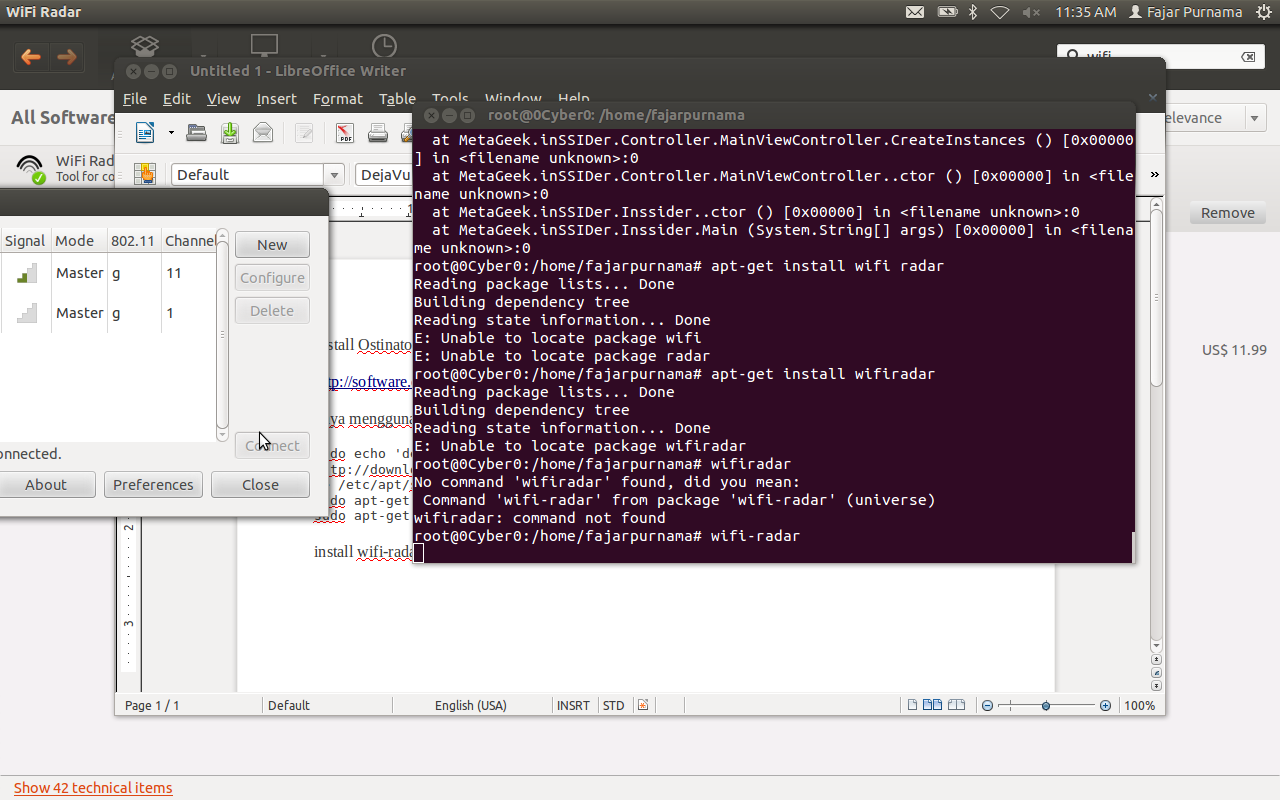The image size is (1280, 800).
Task: Click the muted volume indicator
Action: click(x=1031, y=12)
